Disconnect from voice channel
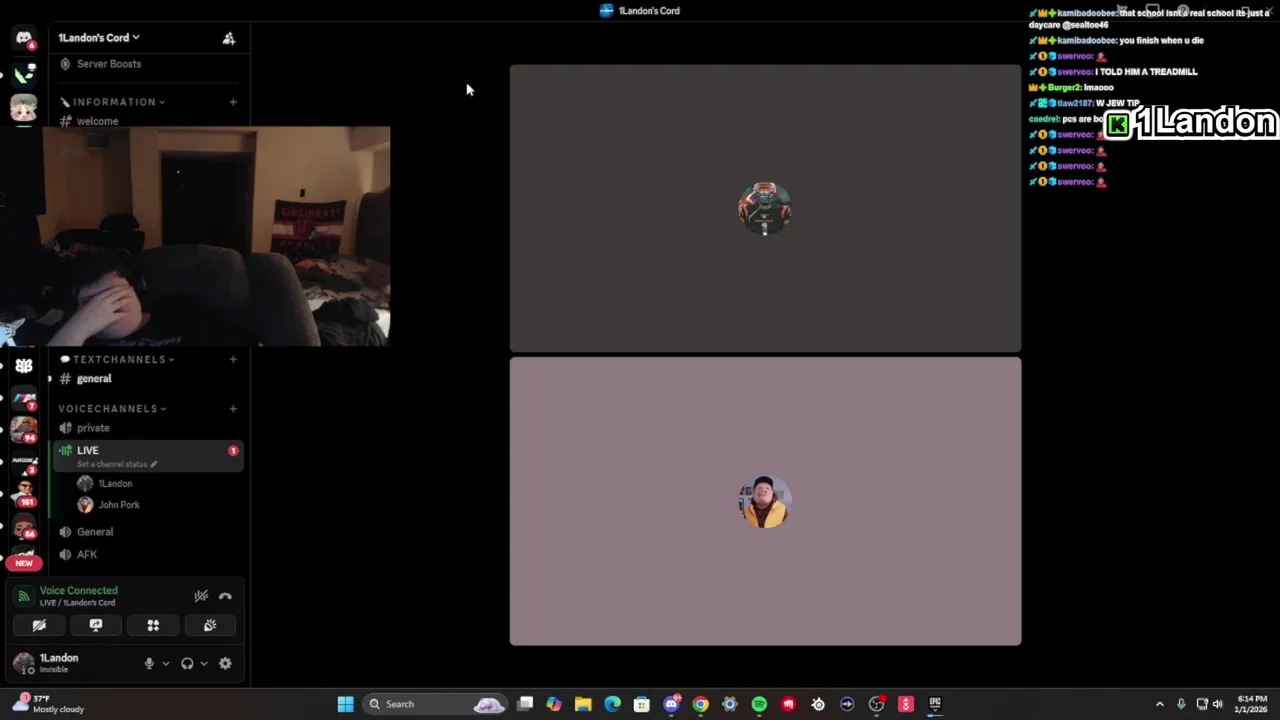This screenshot has width=1280, height=720. pyautogui.click(x=225, y=596)
